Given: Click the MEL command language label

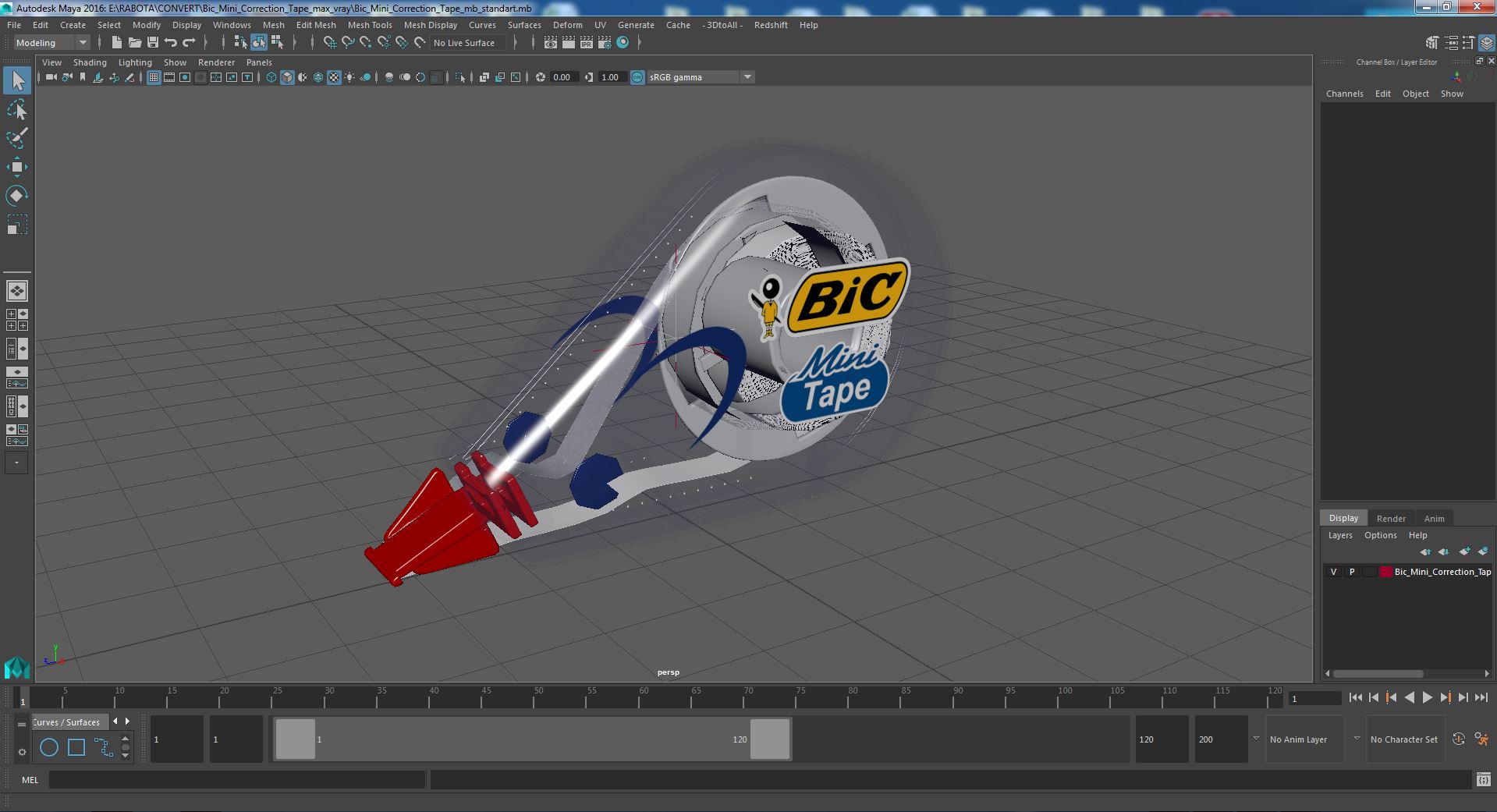Looking at the screenshot, I should [x=30, y=780].
